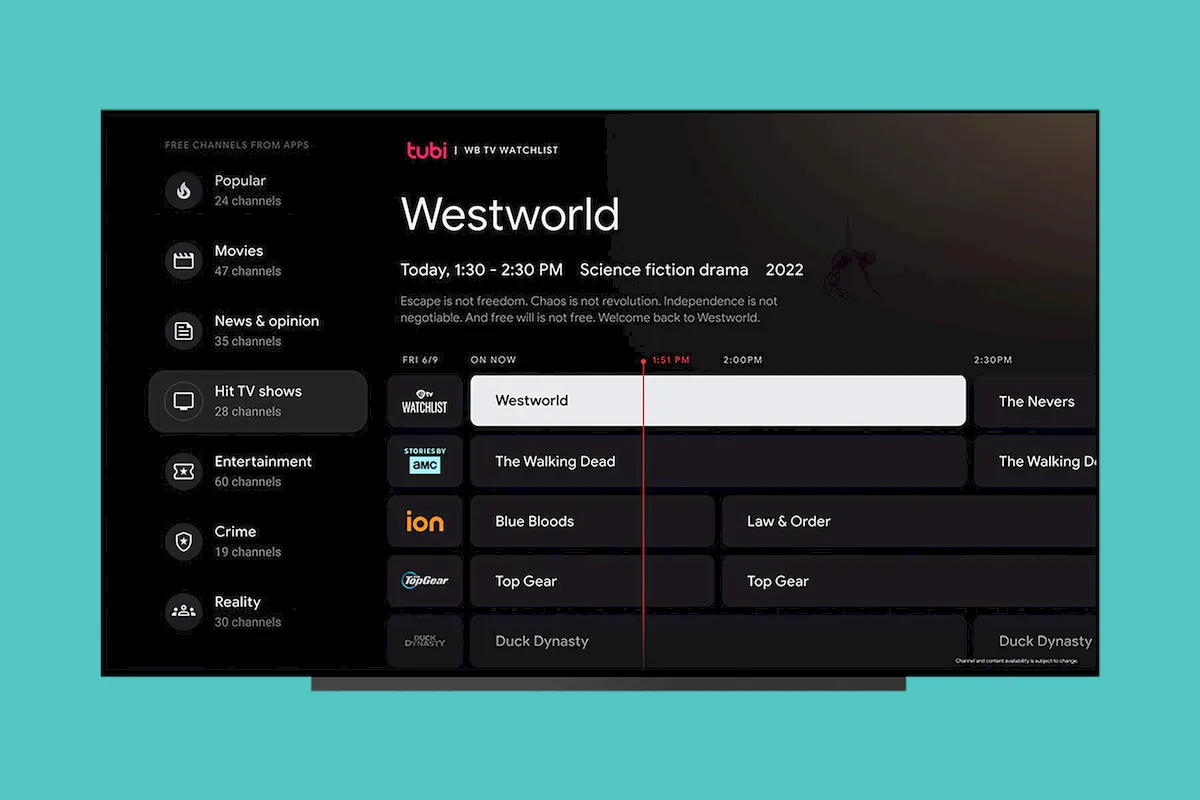The height and width of the screenshot is (800, 1200).
Task: Select Duck Dynasty on-now program
Action: [718, 641]
